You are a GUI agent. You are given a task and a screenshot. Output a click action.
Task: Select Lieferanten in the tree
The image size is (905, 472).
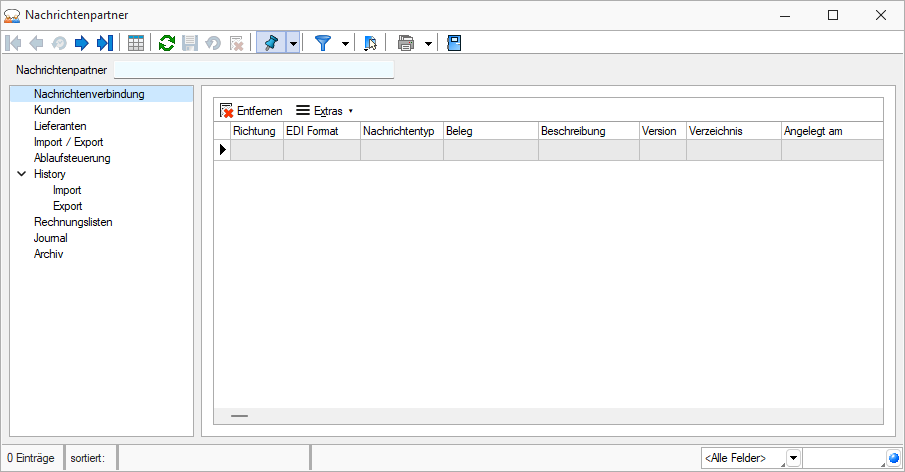click(60, 126)
